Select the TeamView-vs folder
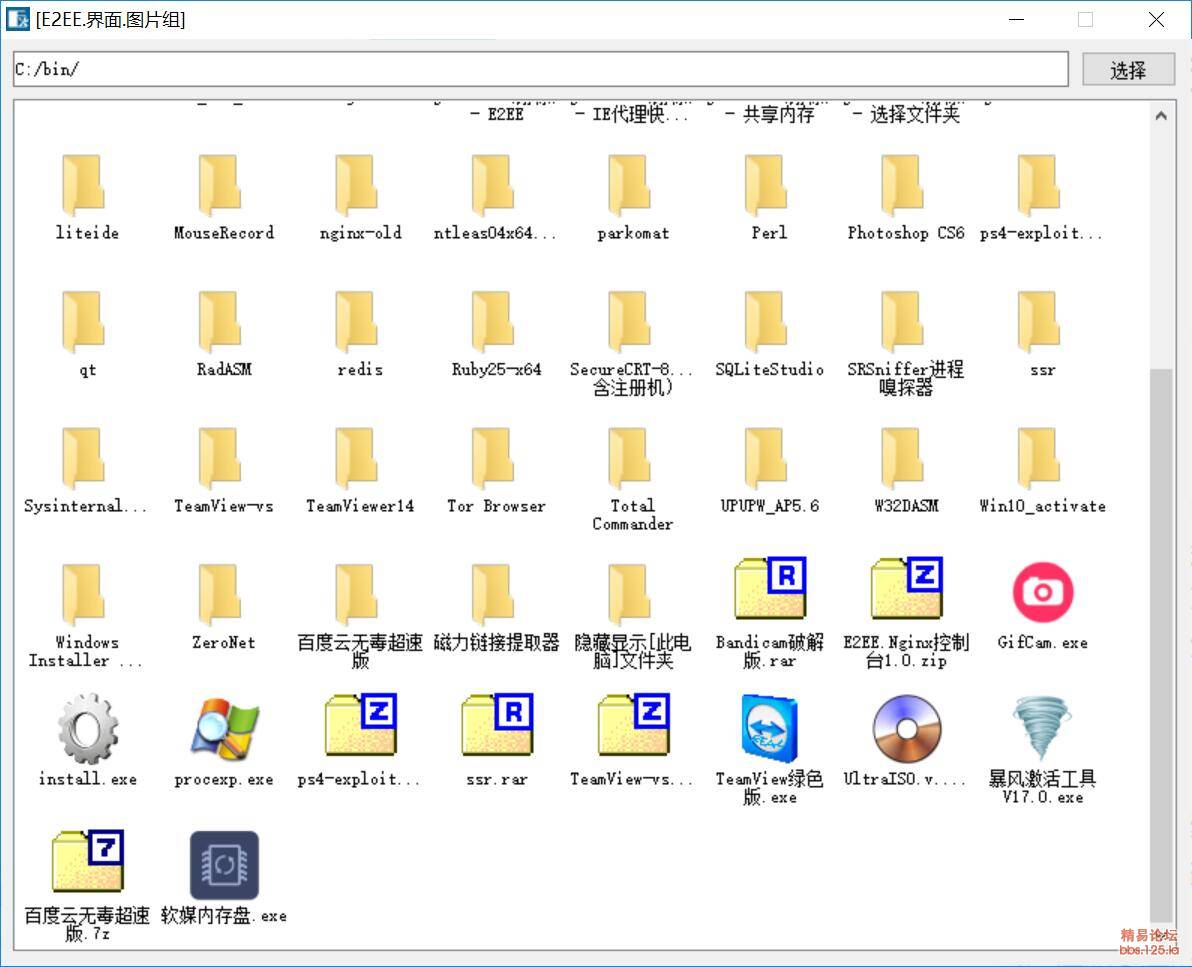This screenshot has height=967, width=1192. click(x=220, y=458)
